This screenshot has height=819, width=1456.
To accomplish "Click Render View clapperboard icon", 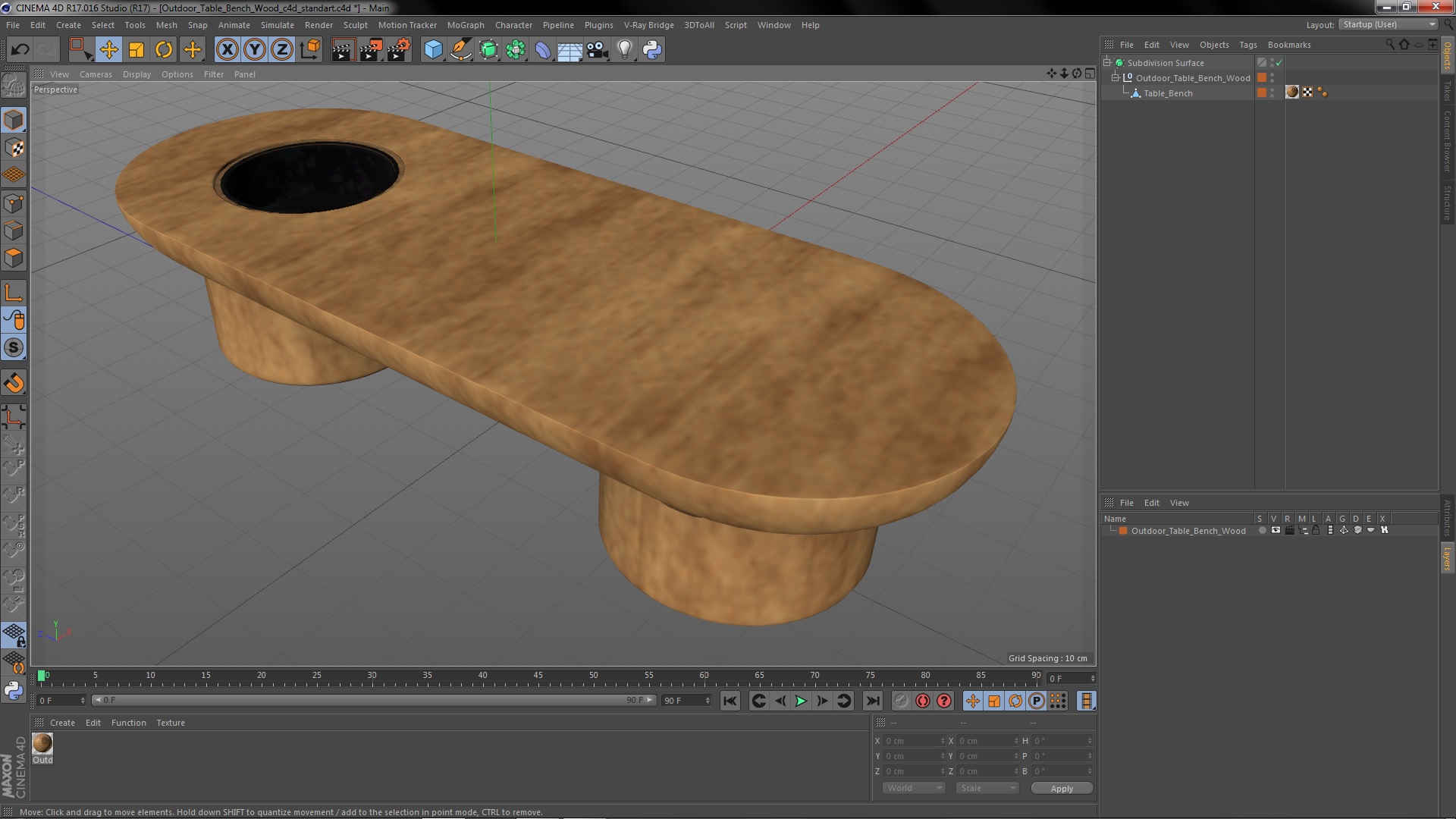I will click(x=343, y=50).
